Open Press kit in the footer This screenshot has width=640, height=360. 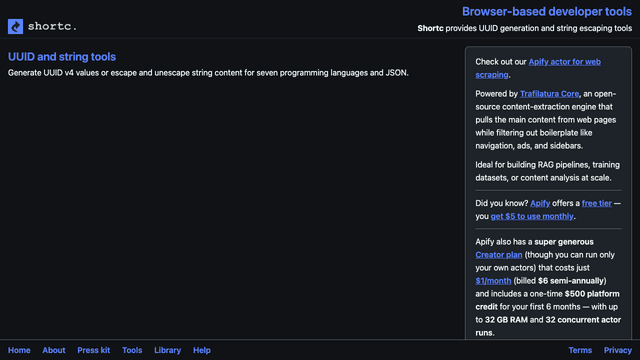coord(93,350)
